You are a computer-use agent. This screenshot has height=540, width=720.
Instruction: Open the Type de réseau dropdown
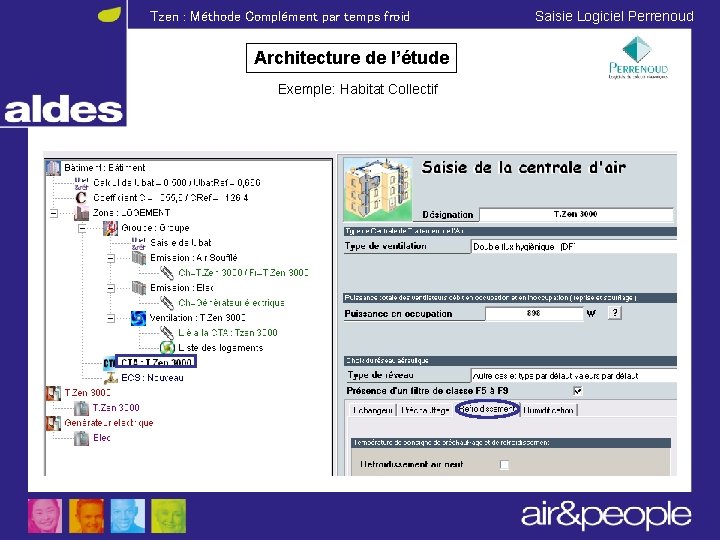[574, 376]
